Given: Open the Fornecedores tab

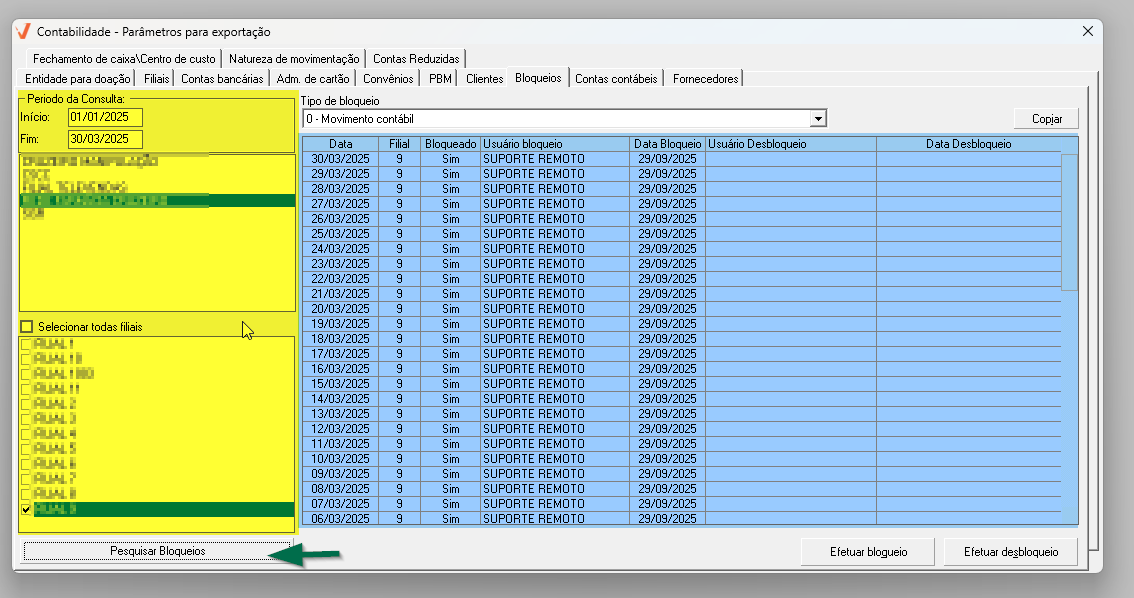Looking at the screenshot, I should 705,78.
